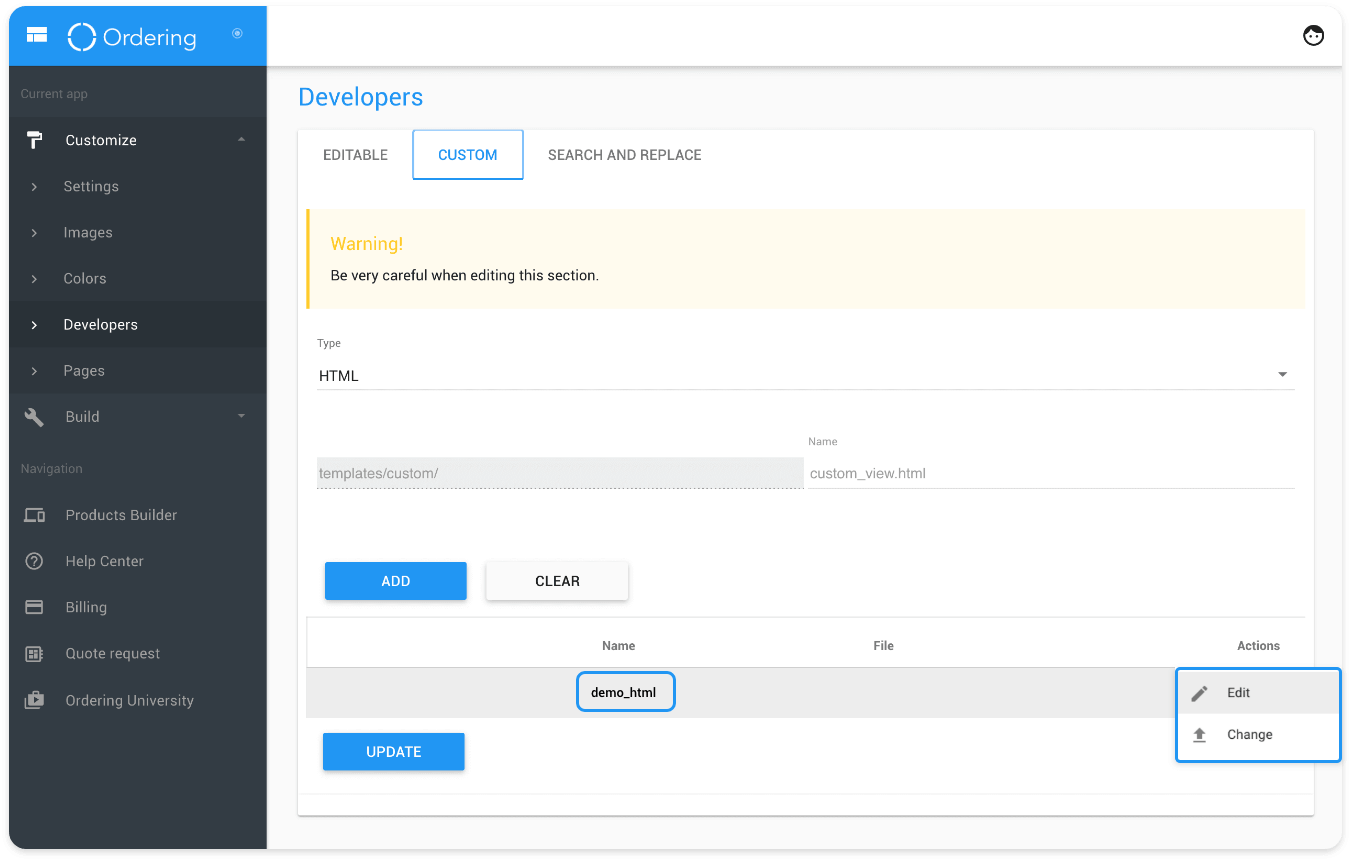Viewport: 1351px width, 861px height.
Task: Click the Customize menu label
Action: click(x=101, y=140)
